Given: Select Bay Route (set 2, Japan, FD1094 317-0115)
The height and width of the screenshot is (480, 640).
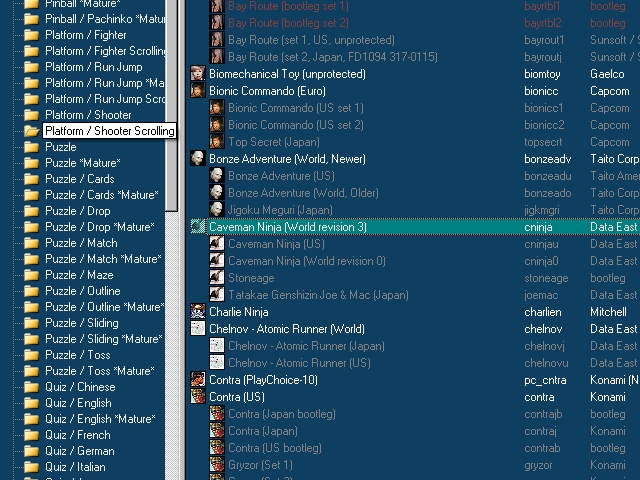Looking at the screenshot, I should [333, 57].
